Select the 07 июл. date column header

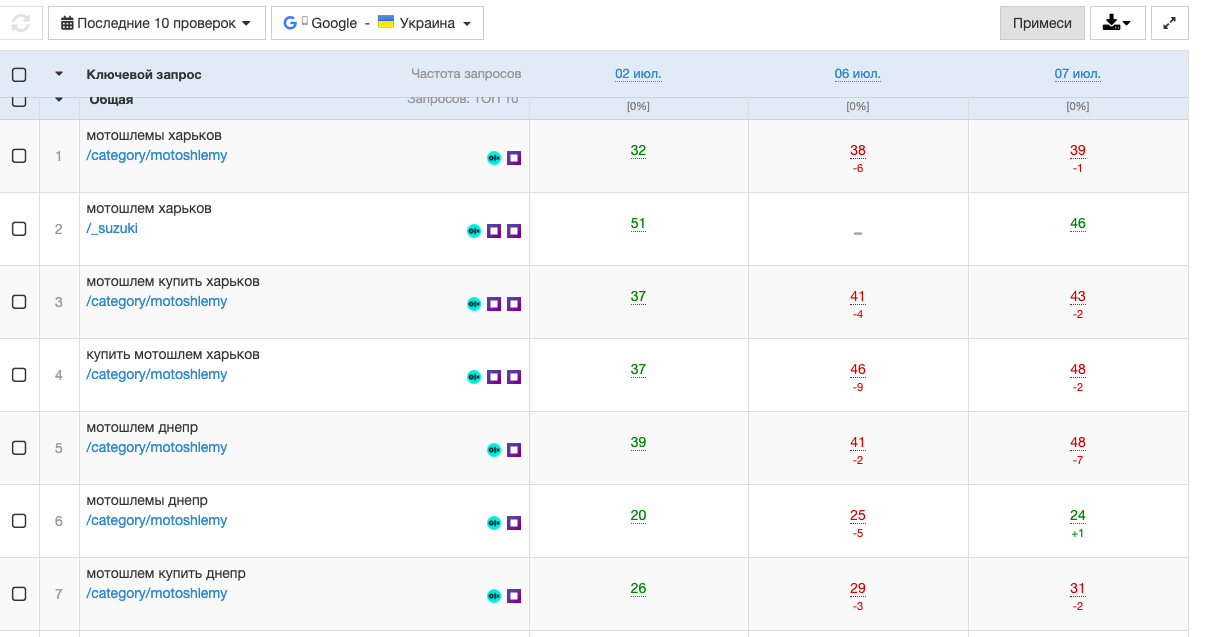(x=1077, y=74)
